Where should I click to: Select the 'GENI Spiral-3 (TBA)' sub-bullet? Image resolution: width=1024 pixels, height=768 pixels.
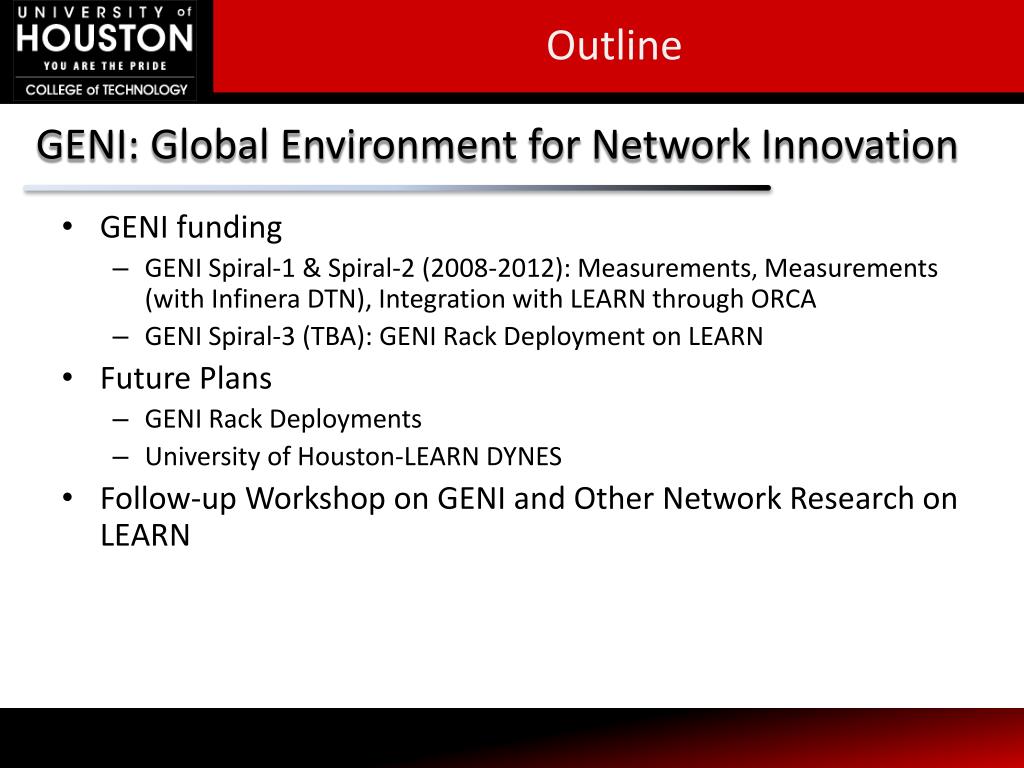454,336
